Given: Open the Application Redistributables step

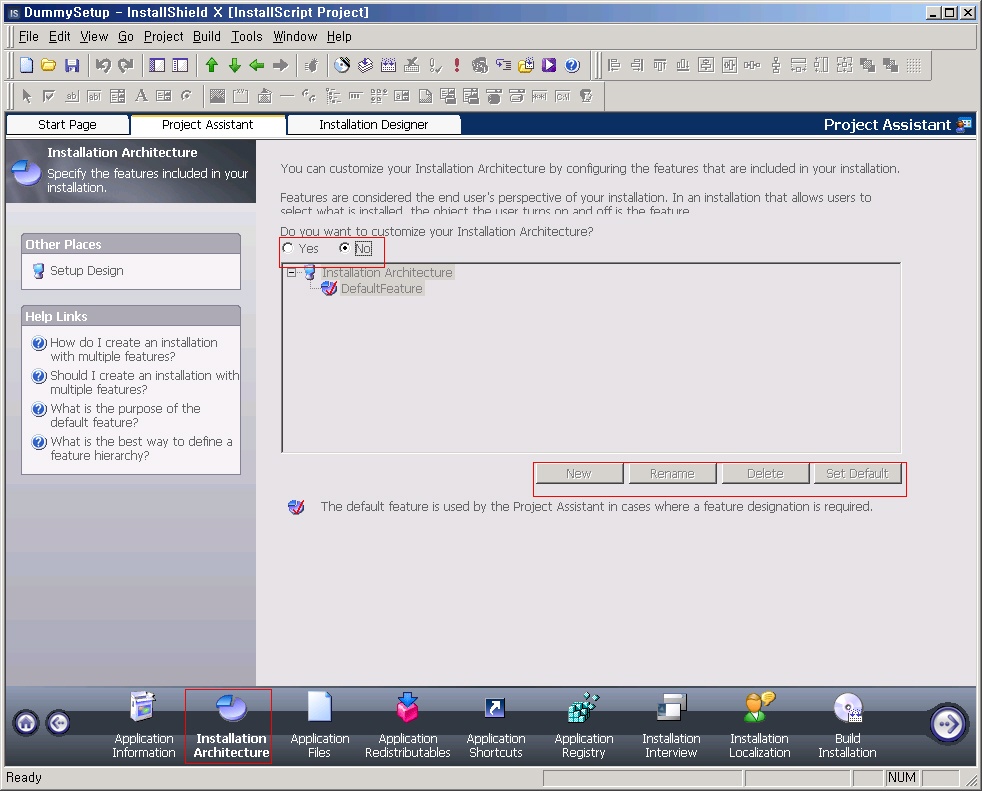Looking at the screenshot, I should [x=408, y=725].
